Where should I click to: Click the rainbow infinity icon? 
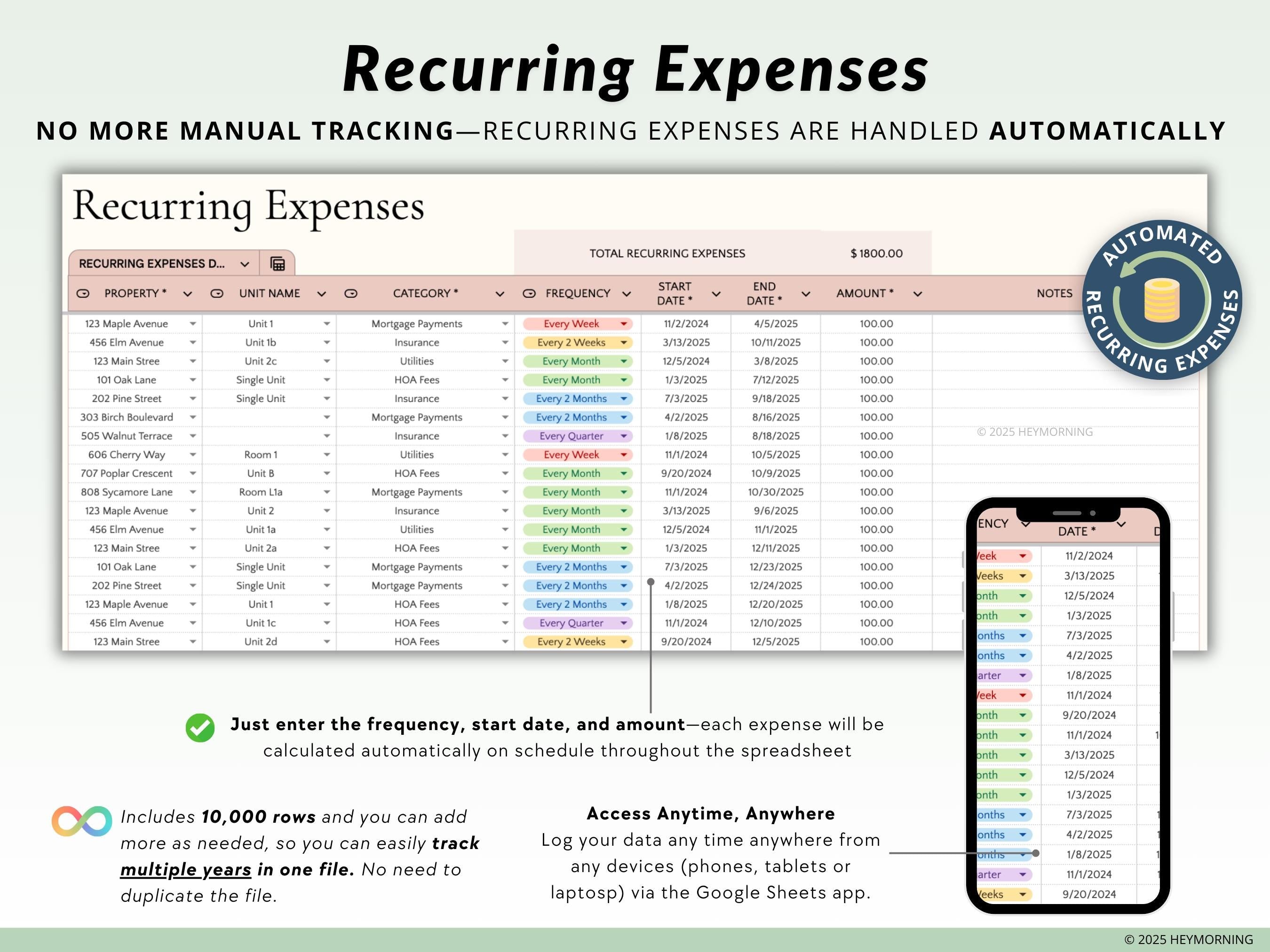pos(82,820)
